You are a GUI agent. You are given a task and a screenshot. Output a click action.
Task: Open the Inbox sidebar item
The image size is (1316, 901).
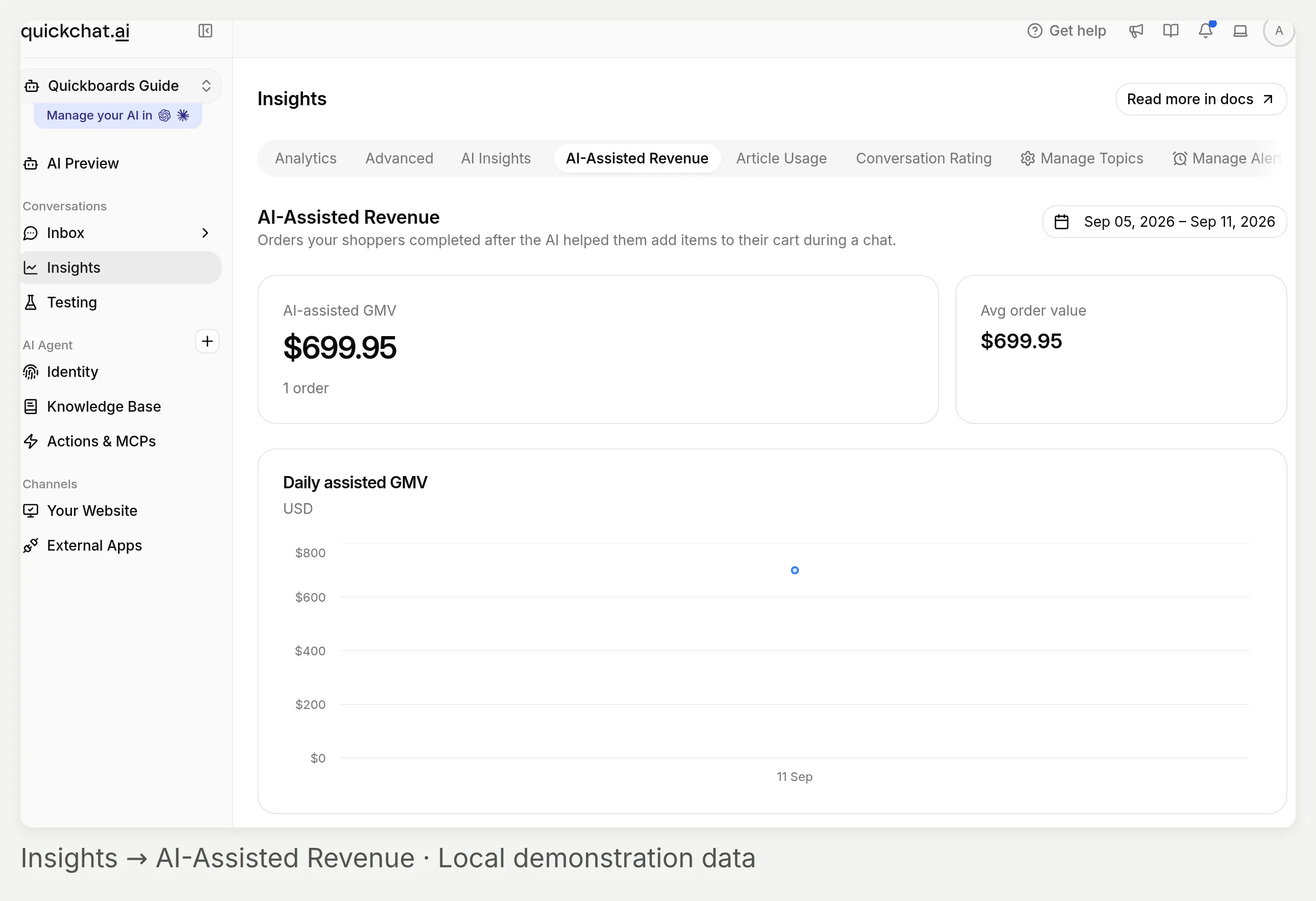121,233
